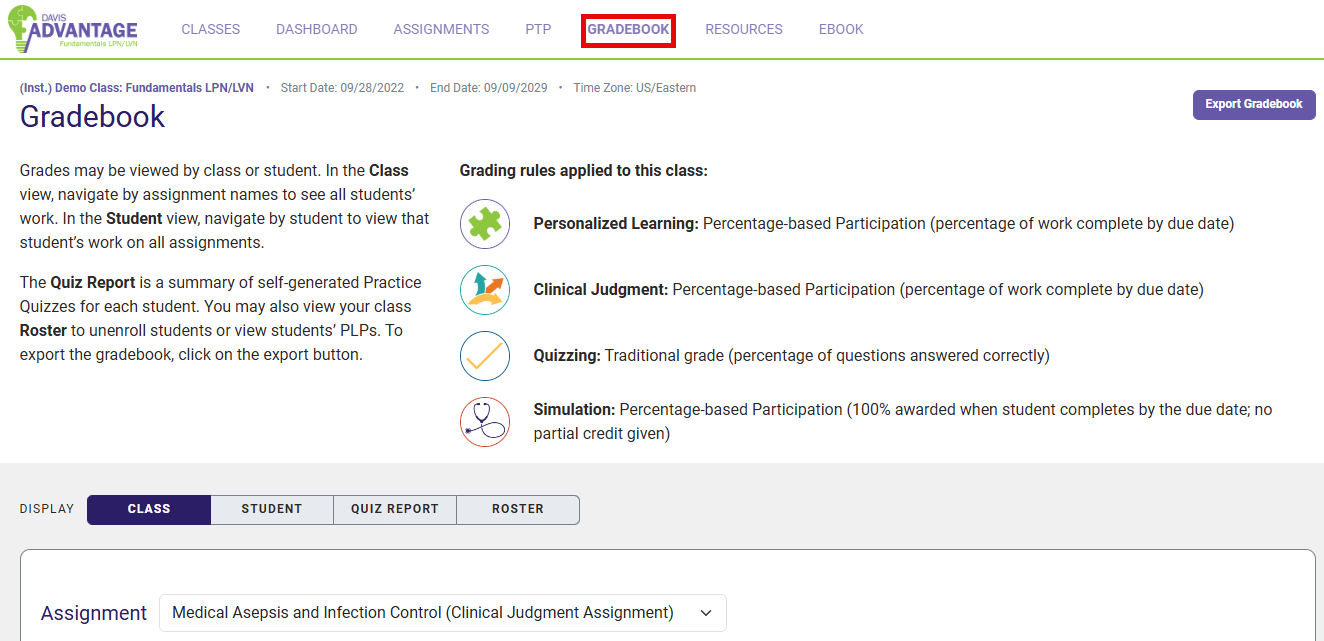Viewport: 1324px width, 641px height.
Task: Click the Quizzing checkmark icon
Action: click(x=485, y=356)
